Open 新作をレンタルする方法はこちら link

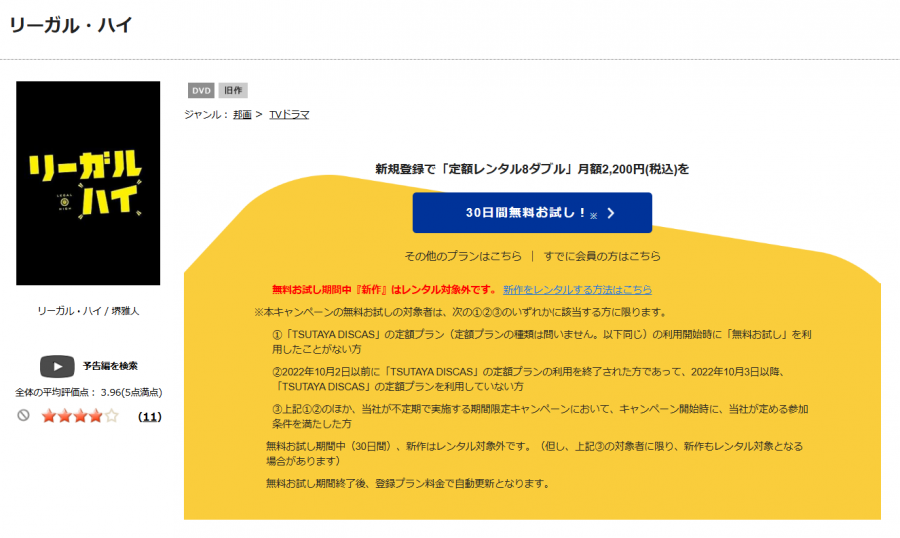[x=577, y=289]
